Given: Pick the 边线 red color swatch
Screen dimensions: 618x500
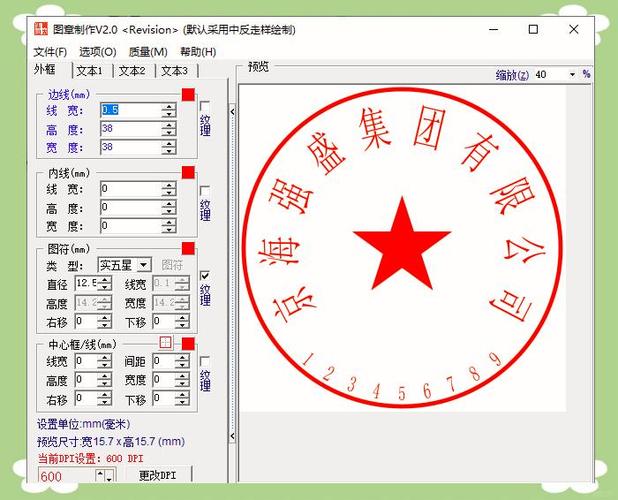Looking at the screenshot, I should tap(188, 95).
